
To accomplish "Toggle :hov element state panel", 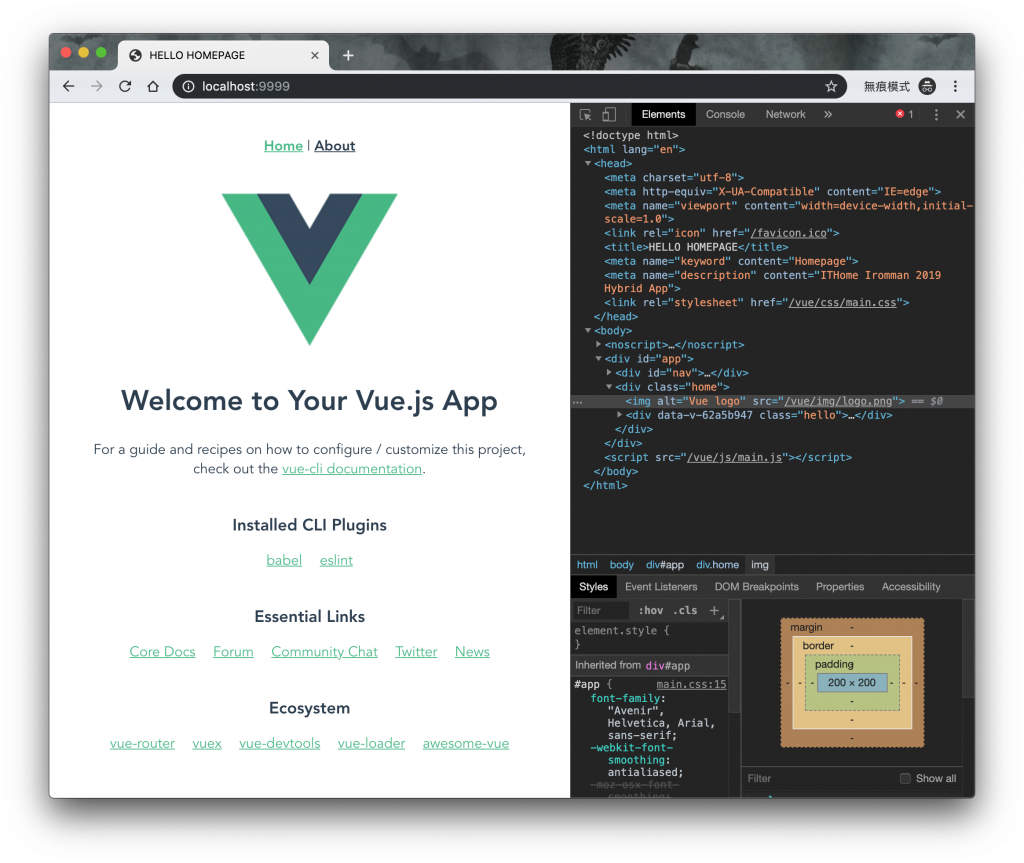I will click(x=650, y=610).
